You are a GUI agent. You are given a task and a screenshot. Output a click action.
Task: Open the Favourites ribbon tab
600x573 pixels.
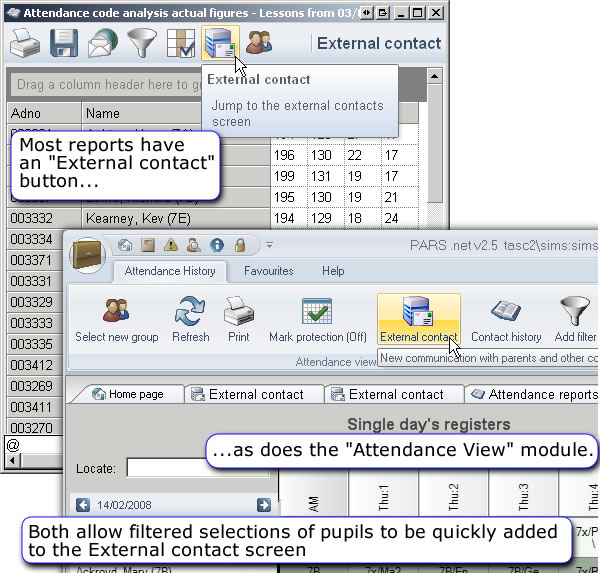(268, 271)
